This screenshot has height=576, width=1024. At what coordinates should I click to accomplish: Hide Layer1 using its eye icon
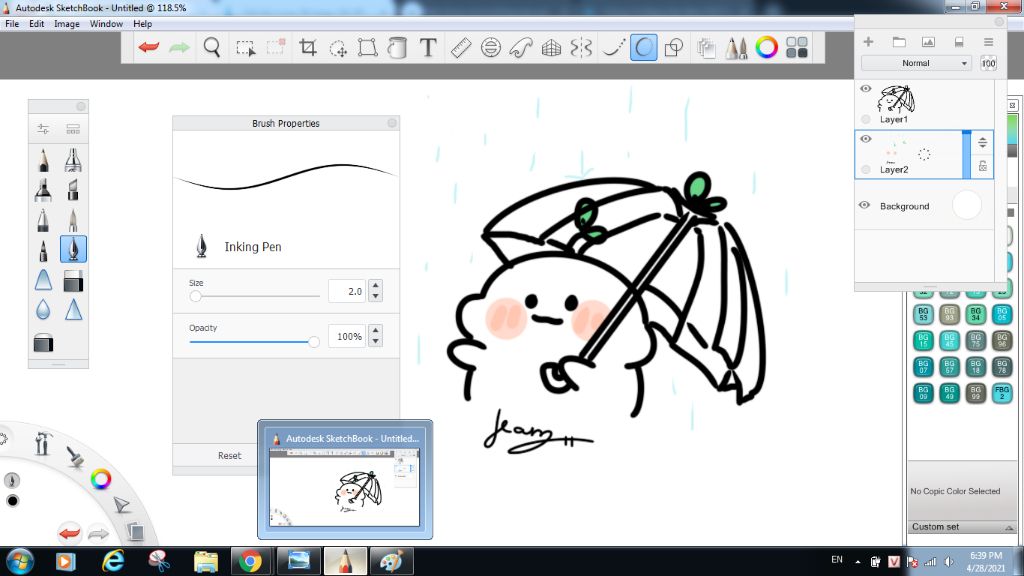(866, 89)
